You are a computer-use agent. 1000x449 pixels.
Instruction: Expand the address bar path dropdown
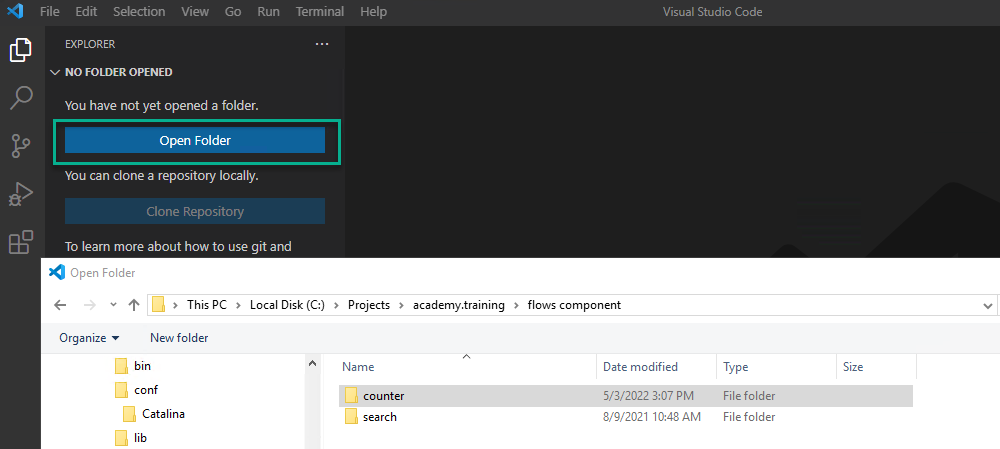[988, 305]
